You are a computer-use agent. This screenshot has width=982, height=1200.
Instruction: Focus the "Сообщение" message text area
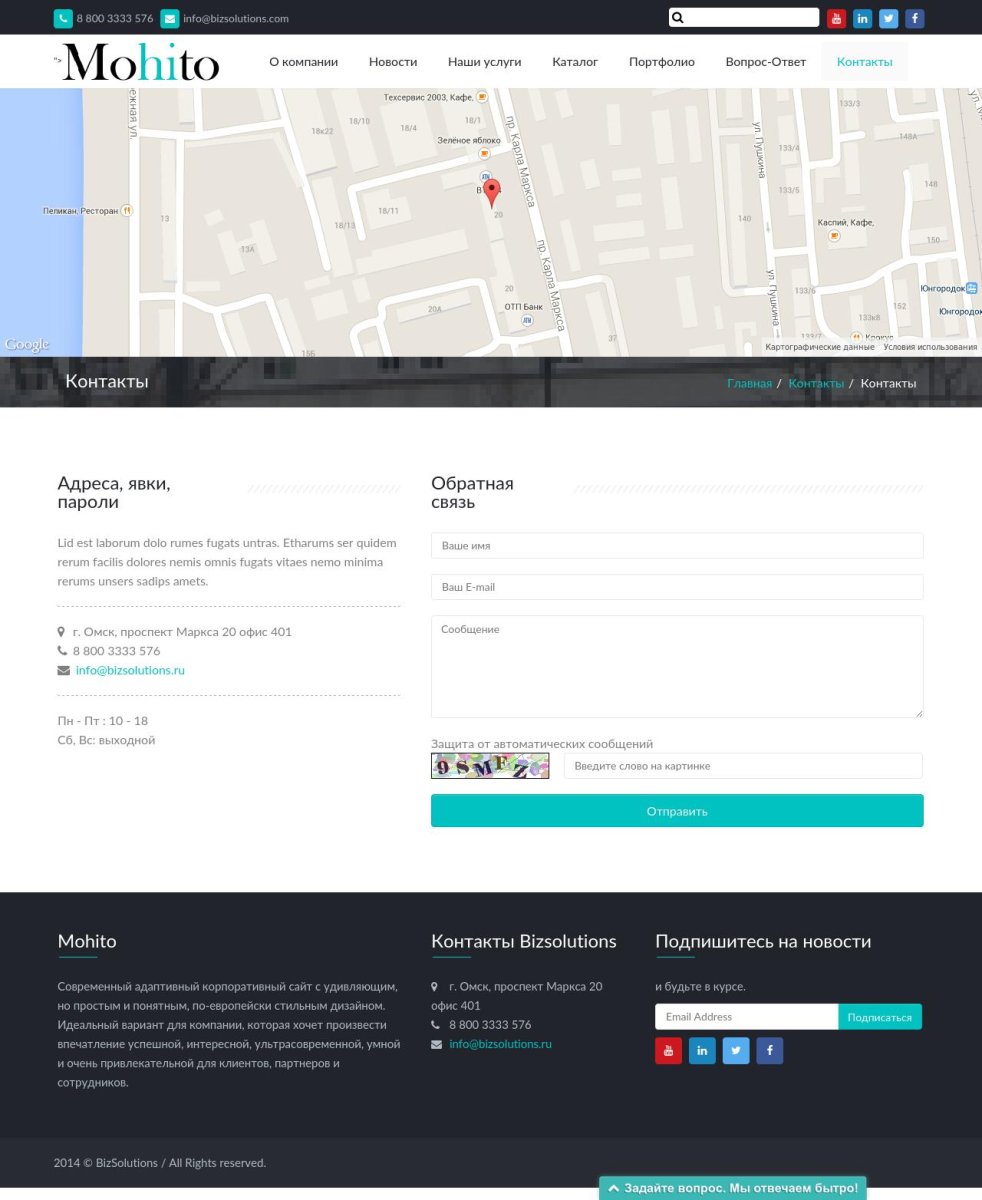pos(677,666)
